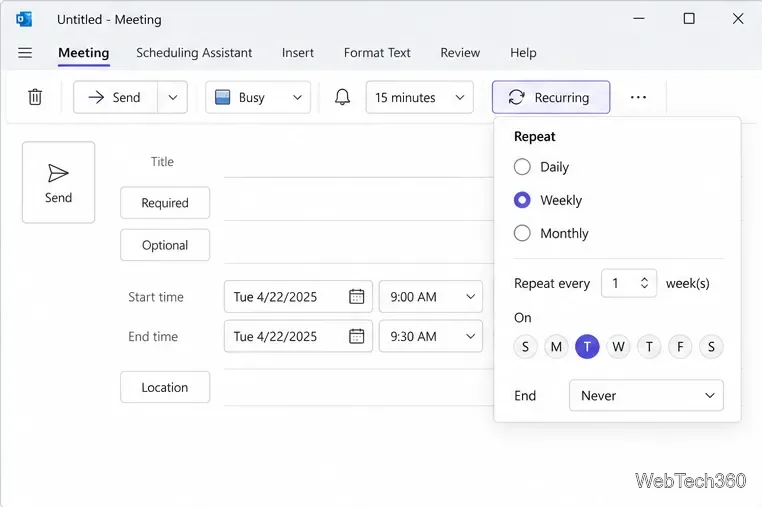Close the meeting window

tap(738, 19)
